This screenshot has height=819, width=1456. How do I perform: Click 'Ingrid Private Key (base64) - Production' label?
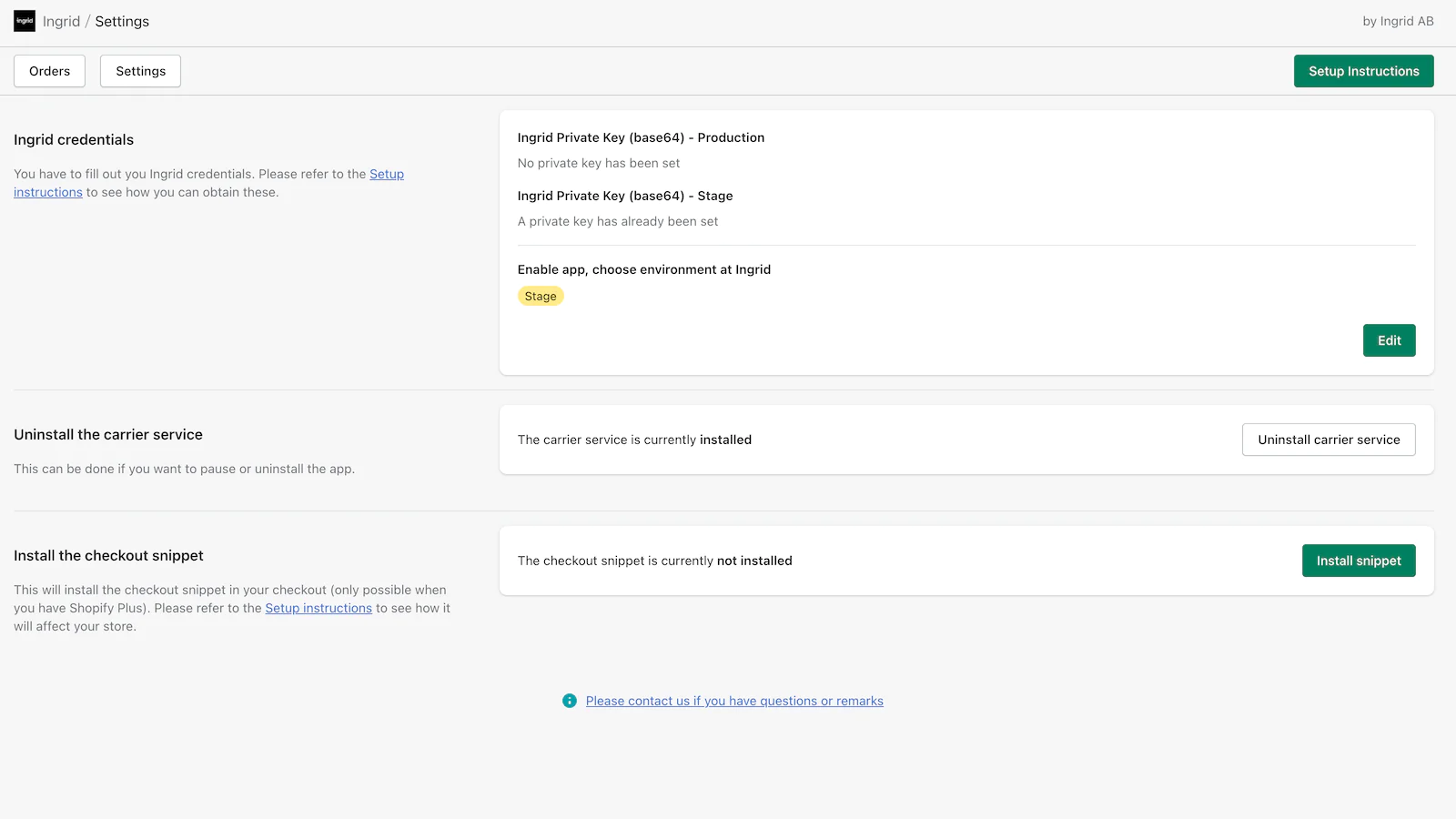tap(641, 137)
